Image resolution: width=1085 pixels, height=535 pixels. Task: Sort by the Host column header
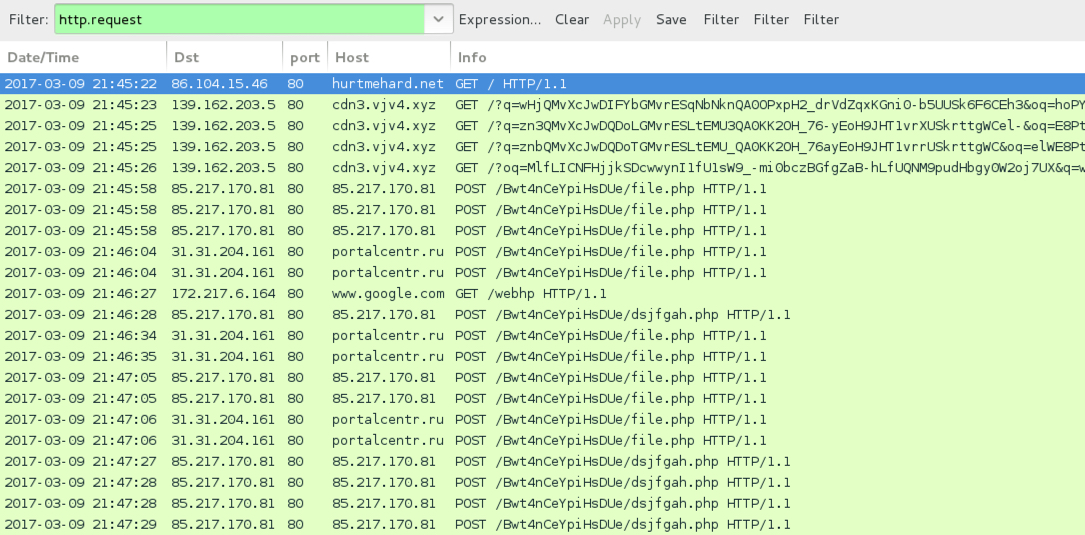point(388,57)
